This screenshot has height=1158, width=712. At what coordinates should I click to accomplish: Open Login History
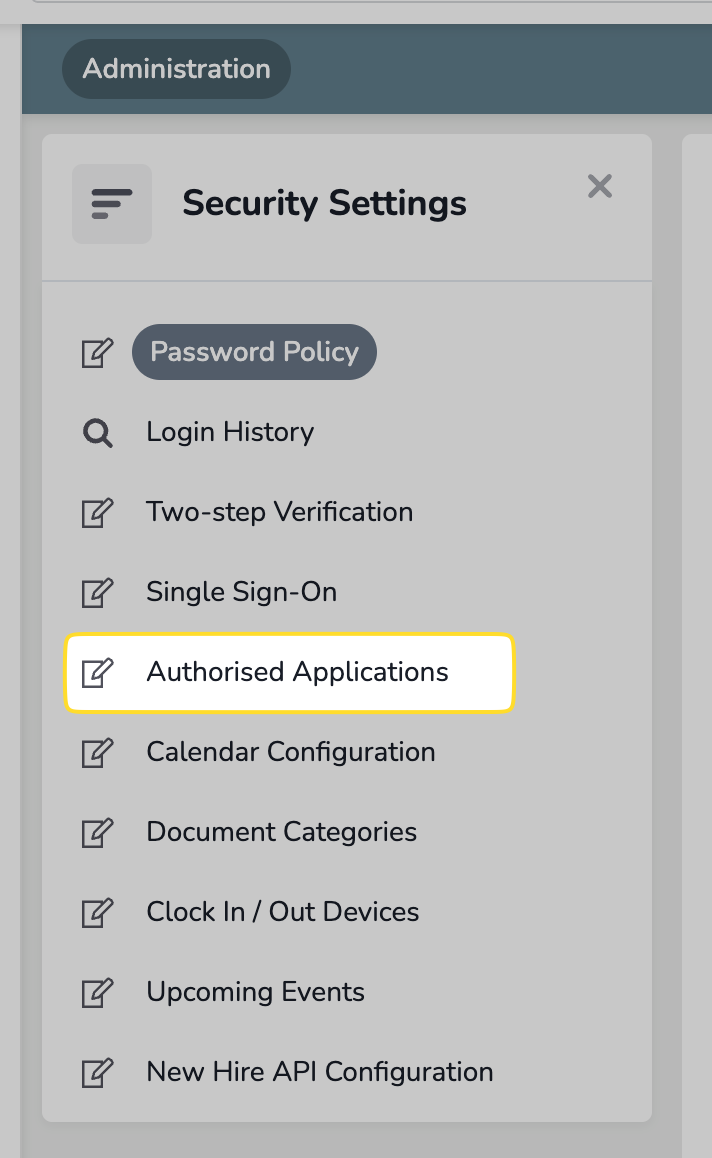click(x=230, y=432)
